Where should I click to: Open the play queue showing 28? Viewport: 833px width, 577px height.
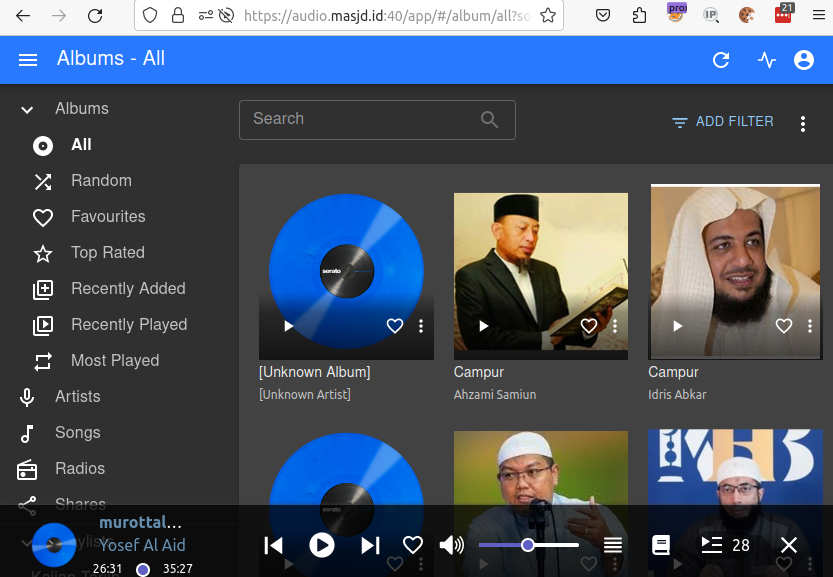click(x=725, y=545)
